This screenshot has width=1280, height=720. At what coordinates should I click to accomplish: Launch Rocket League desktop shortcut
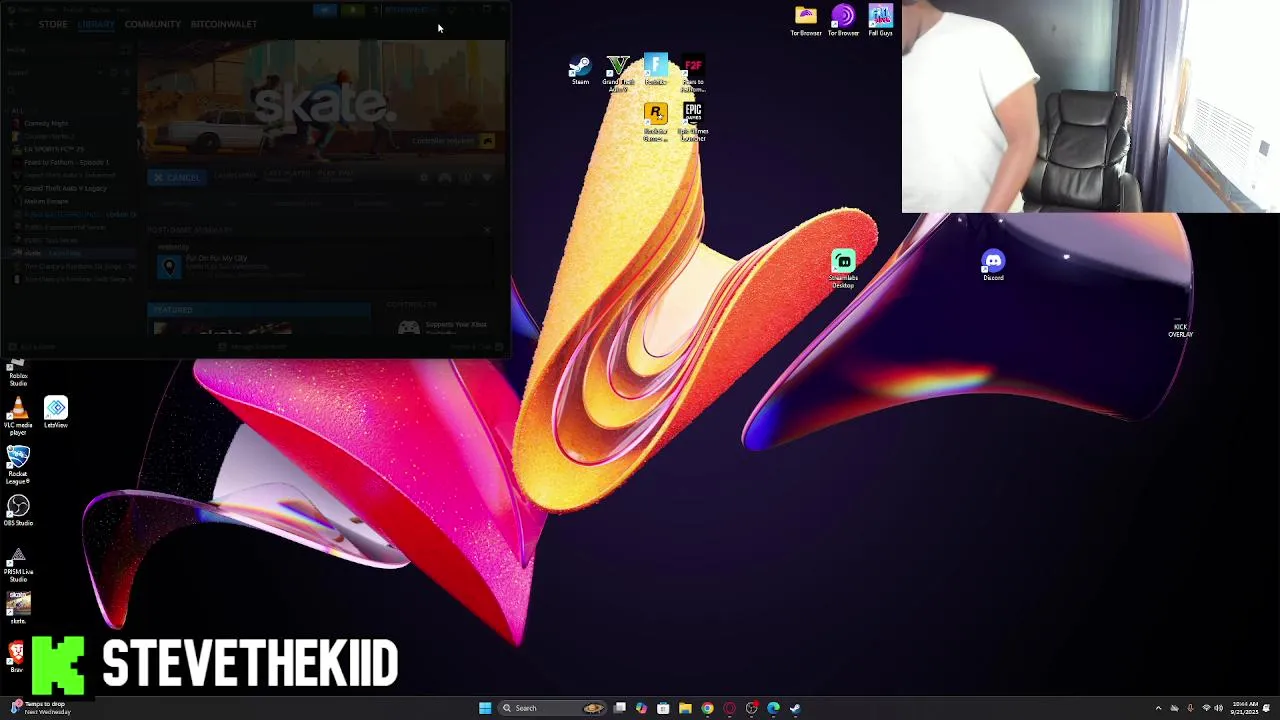point(18,465)
